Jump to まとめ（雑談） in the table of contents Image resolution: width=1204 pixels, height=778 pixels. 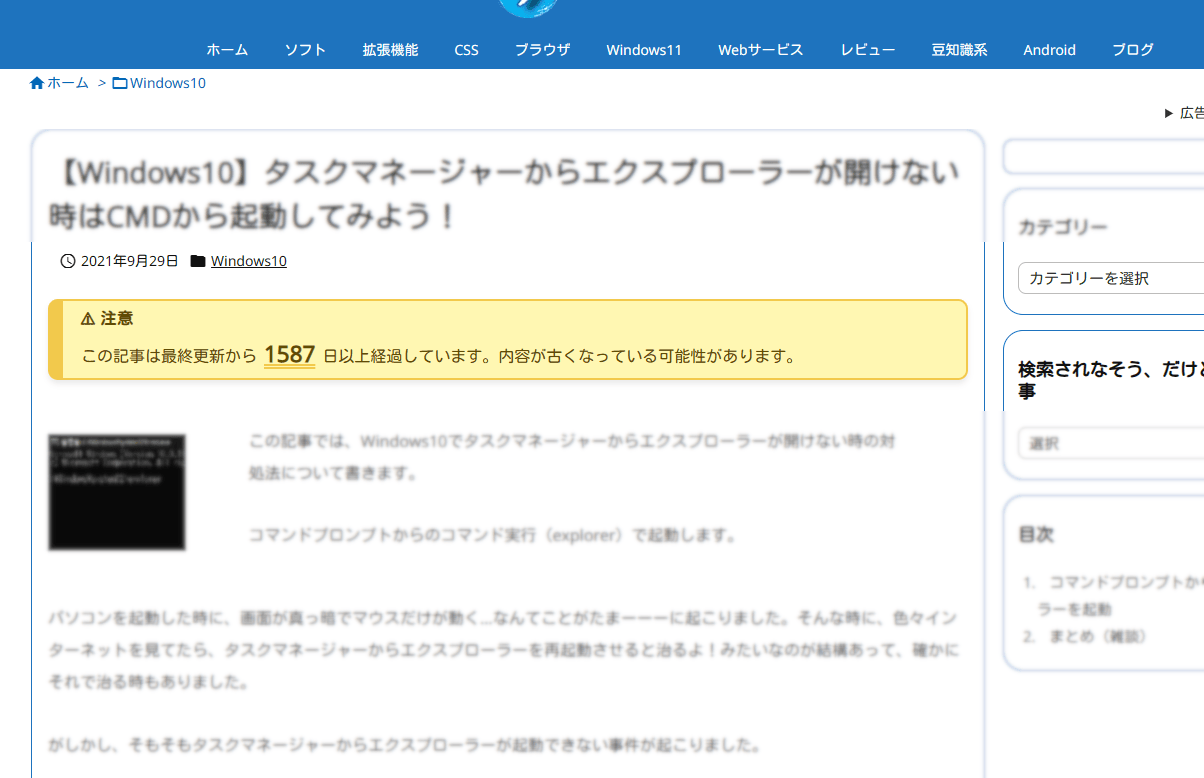(1098, 636)
